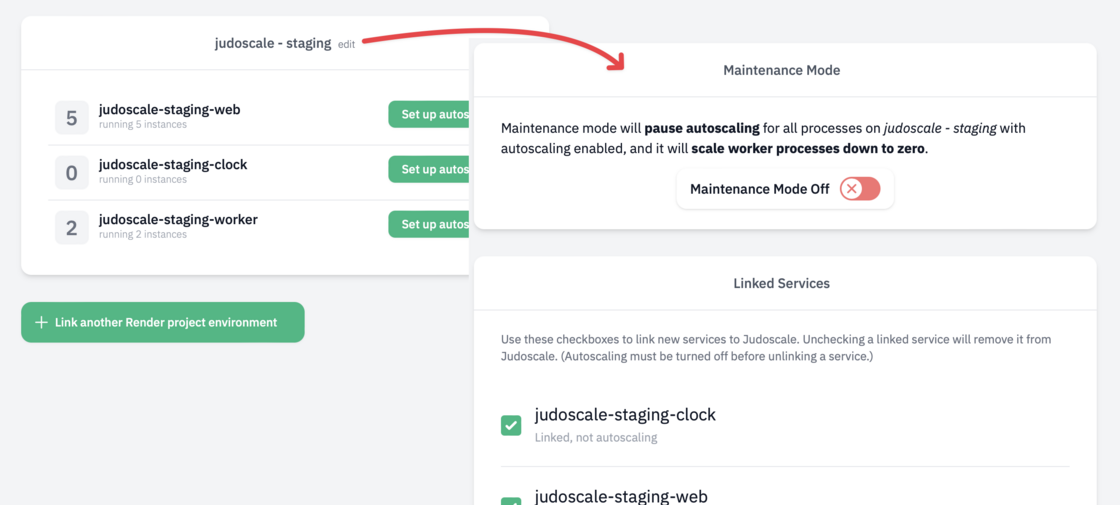Uncheck the judoscale-staging-web checkbox
The image size is (1120, 505).
click(x=511, y=501)
